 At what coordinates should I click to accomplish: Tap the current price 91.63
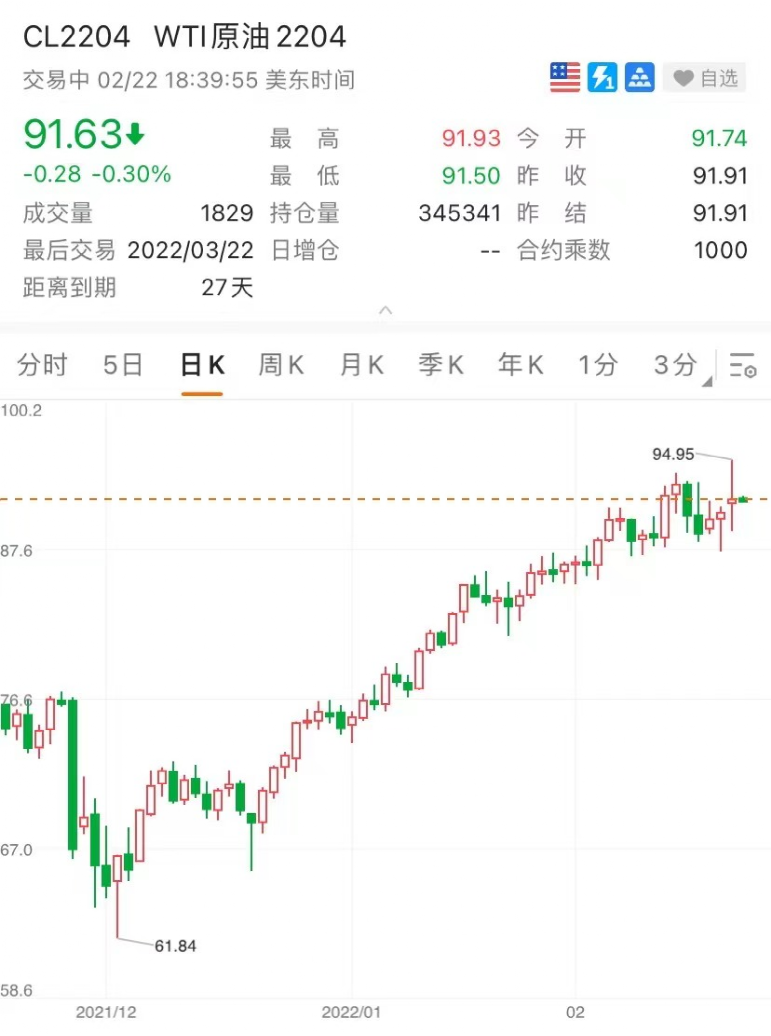click(73, 134)
